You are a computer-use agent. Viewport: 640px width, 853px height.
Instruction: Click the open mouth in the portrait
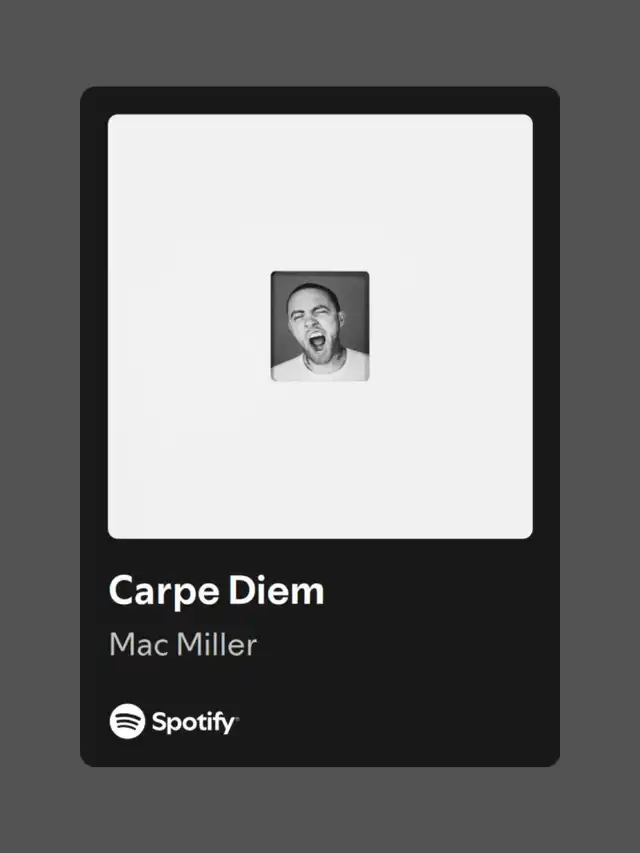click(317, 343)
